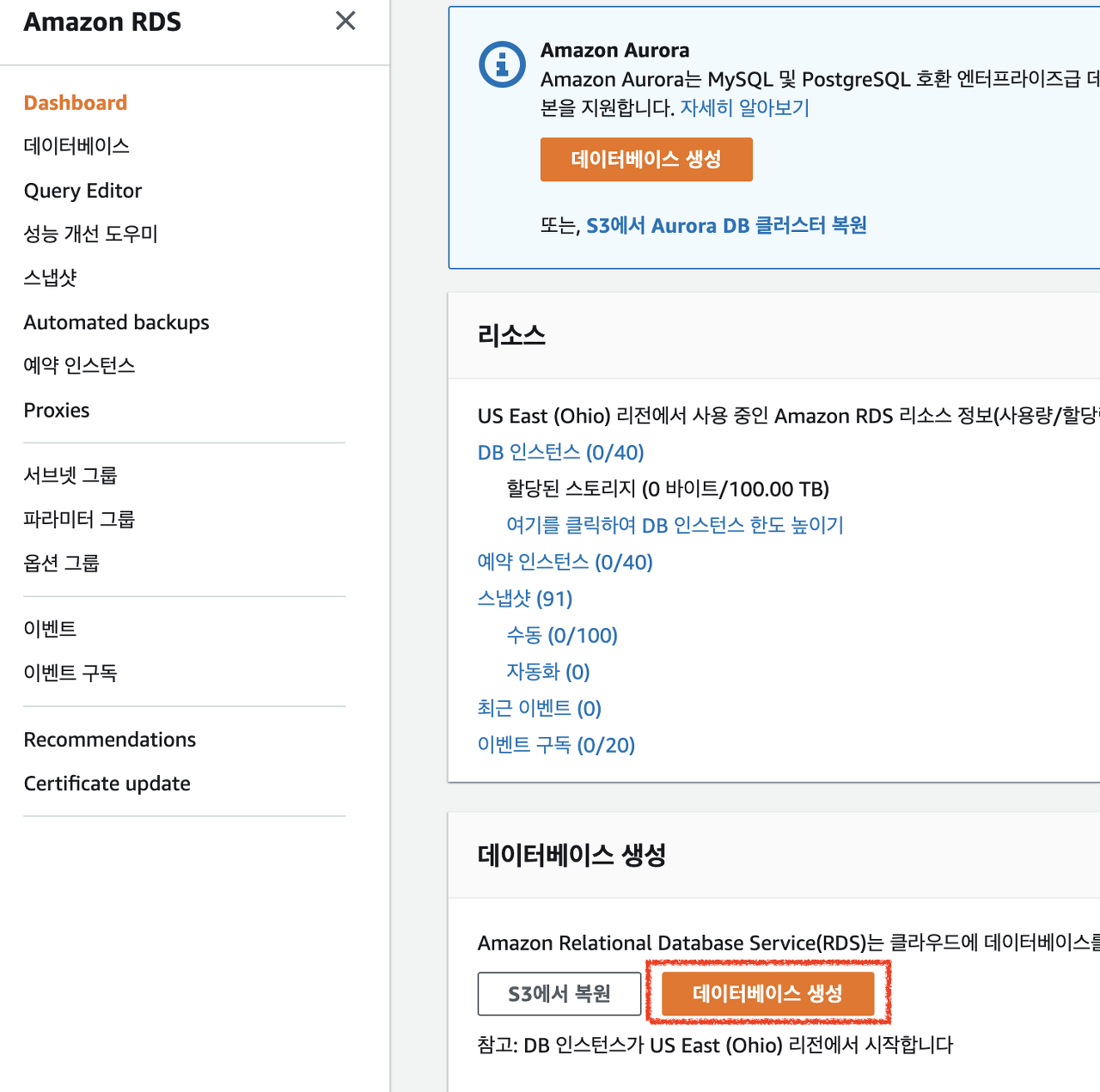This screenshot has height=1092, width=1100.
Task: Open 파라미터 그룹 in the sidebar
Action: (79, 519)
